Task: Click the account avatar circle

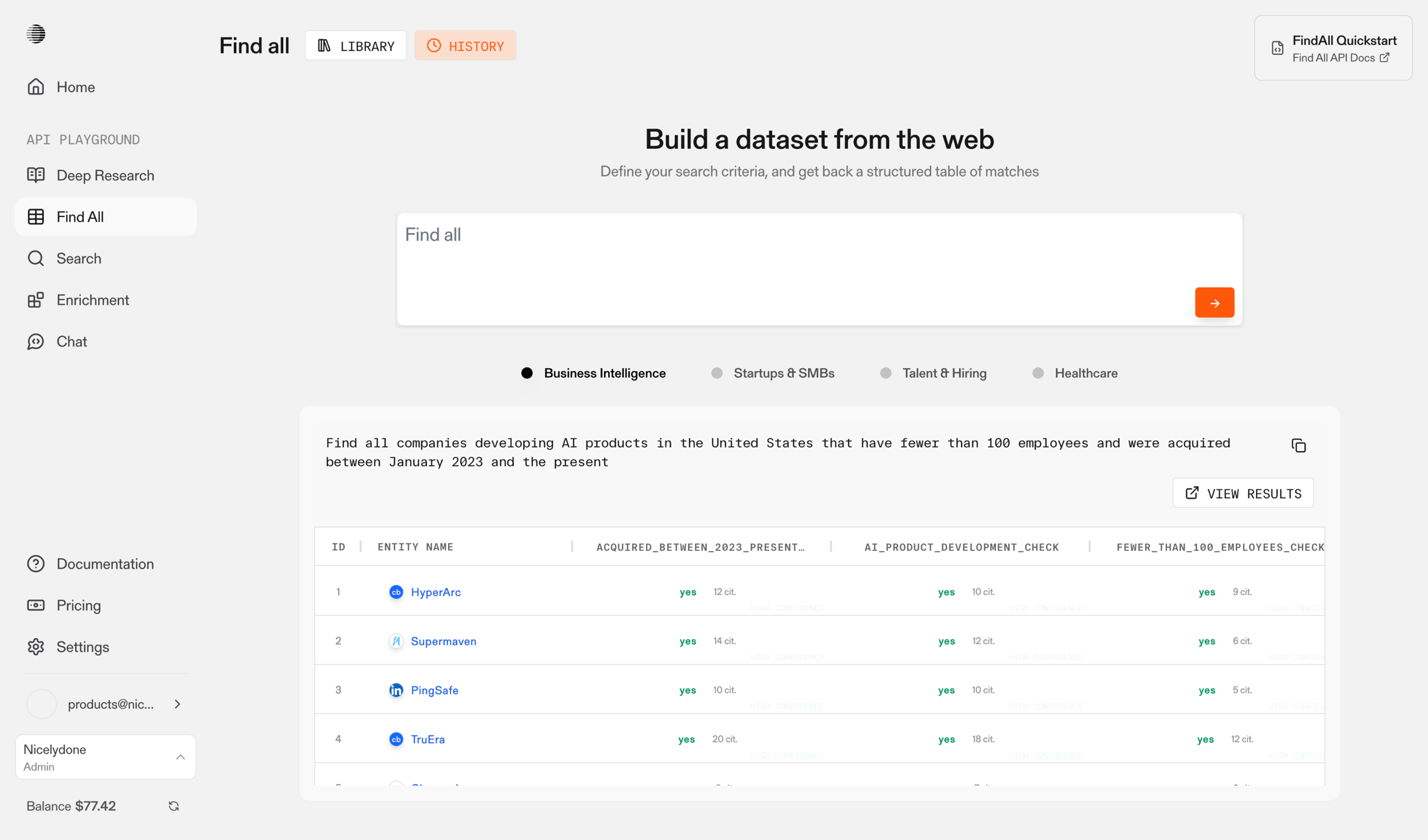Action: 42,704
